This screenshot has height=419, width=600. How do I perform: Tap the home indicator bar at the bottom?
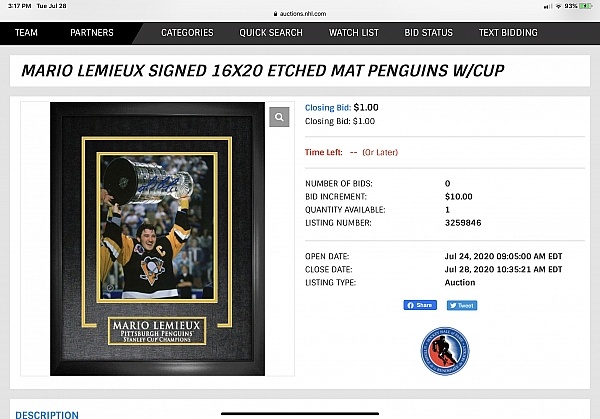pos(300,413)
